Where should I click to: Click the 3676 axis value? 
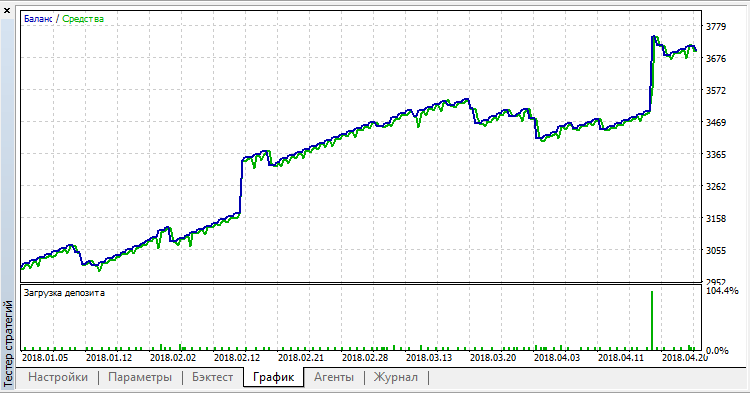pos(716,59)
